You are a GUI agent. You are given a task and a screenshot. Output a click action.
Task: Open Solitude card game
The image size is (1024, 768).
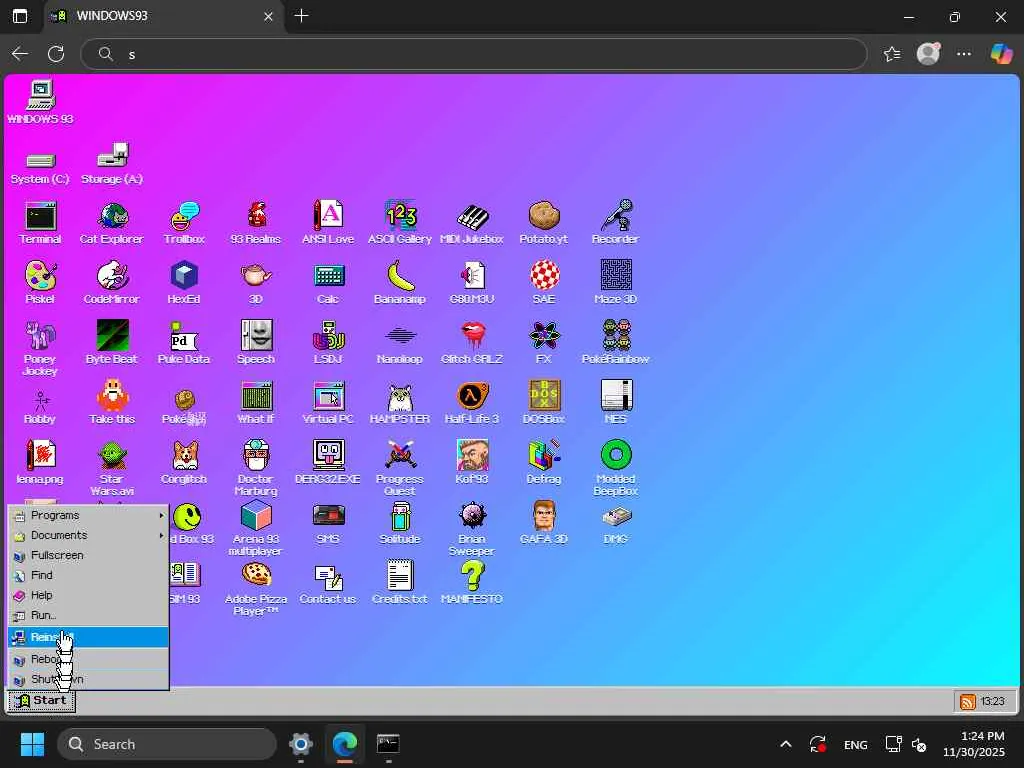coord(400,523)
